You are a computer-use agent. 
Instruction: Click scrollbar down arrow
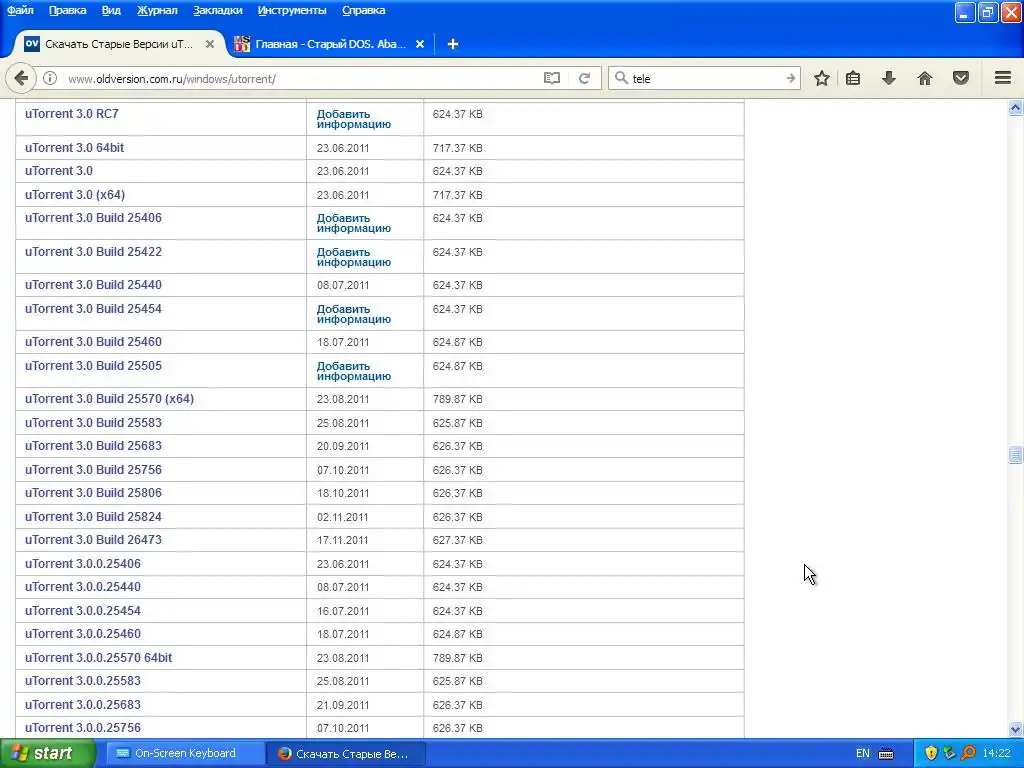(1015, 729)
